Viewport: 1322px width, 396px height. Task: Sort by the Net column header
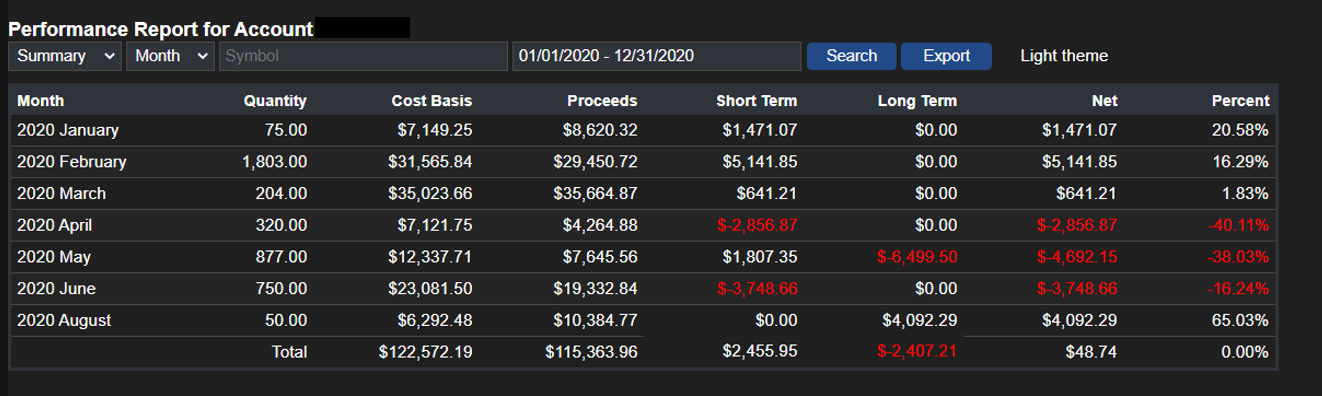(1105, 101)
